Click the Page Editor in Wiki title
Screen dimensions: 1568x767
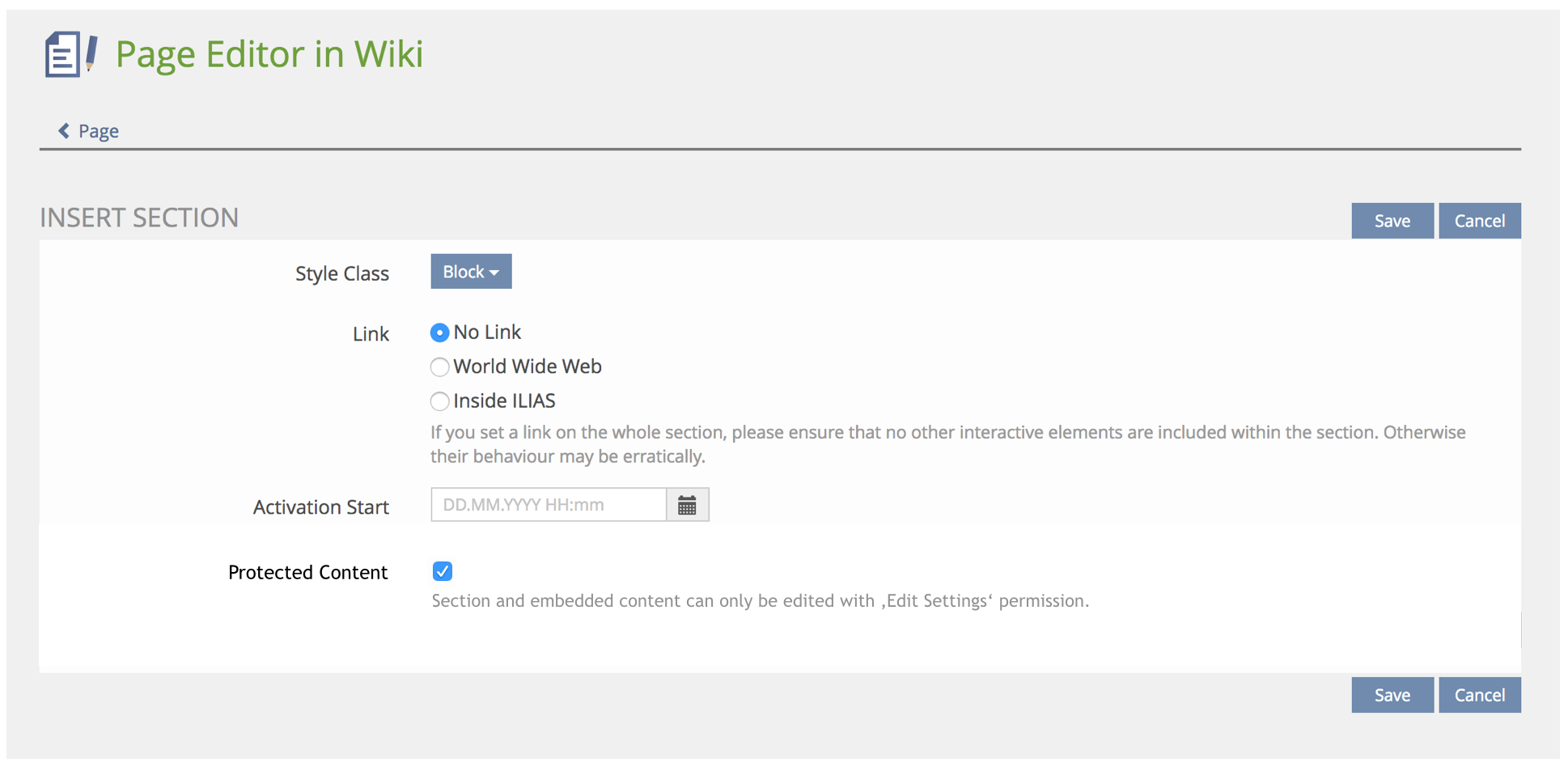tap(269, 54)
